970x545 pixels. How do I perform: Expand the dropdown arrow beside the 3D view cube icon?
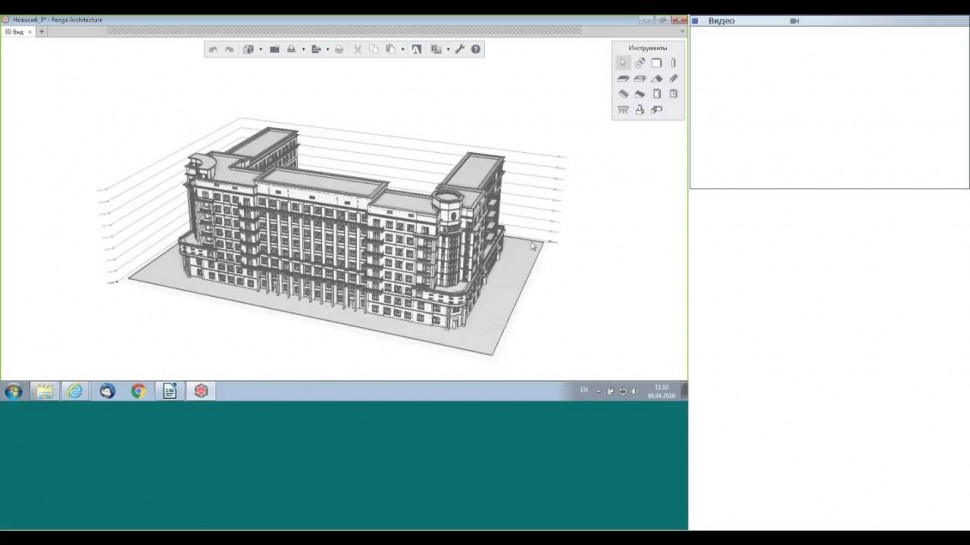261,49
